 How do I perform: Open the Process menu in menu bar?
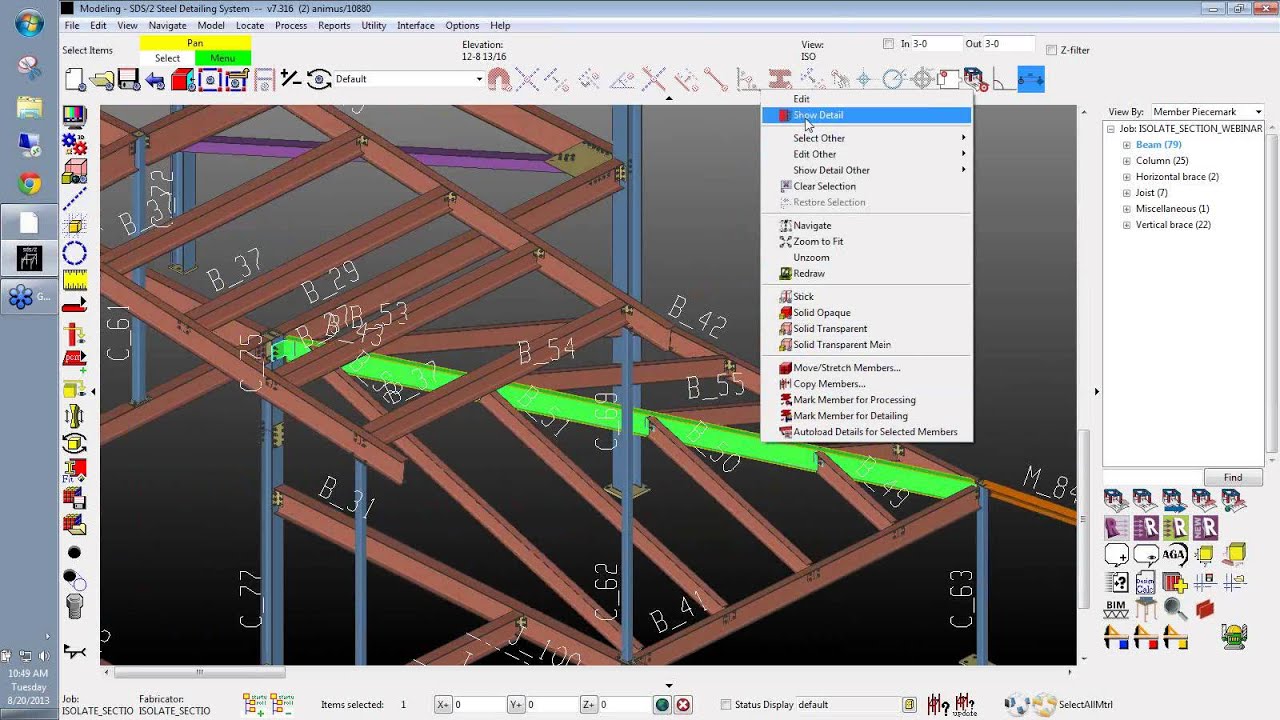coord(291,25)
